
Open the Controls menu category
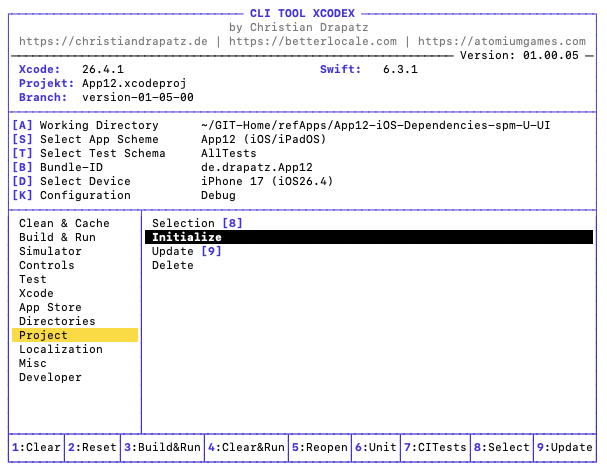coord(47,265)
